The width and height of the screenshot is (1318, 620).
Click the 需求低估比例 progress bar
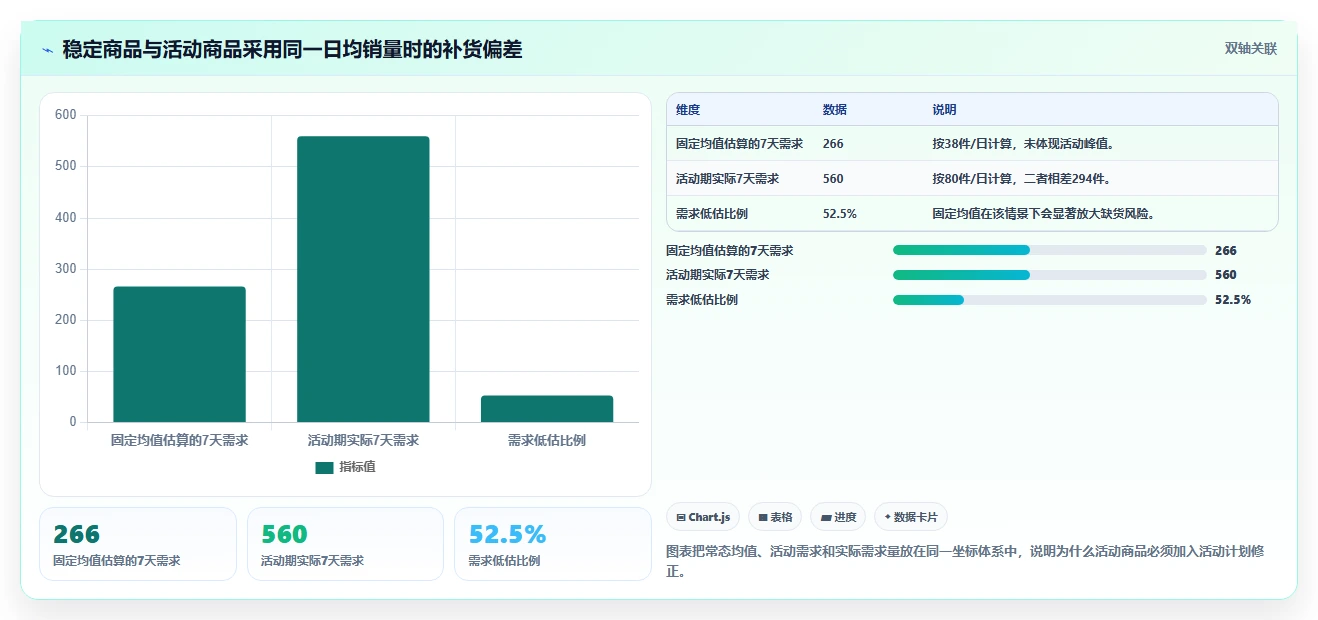(x=1050, y=300)
